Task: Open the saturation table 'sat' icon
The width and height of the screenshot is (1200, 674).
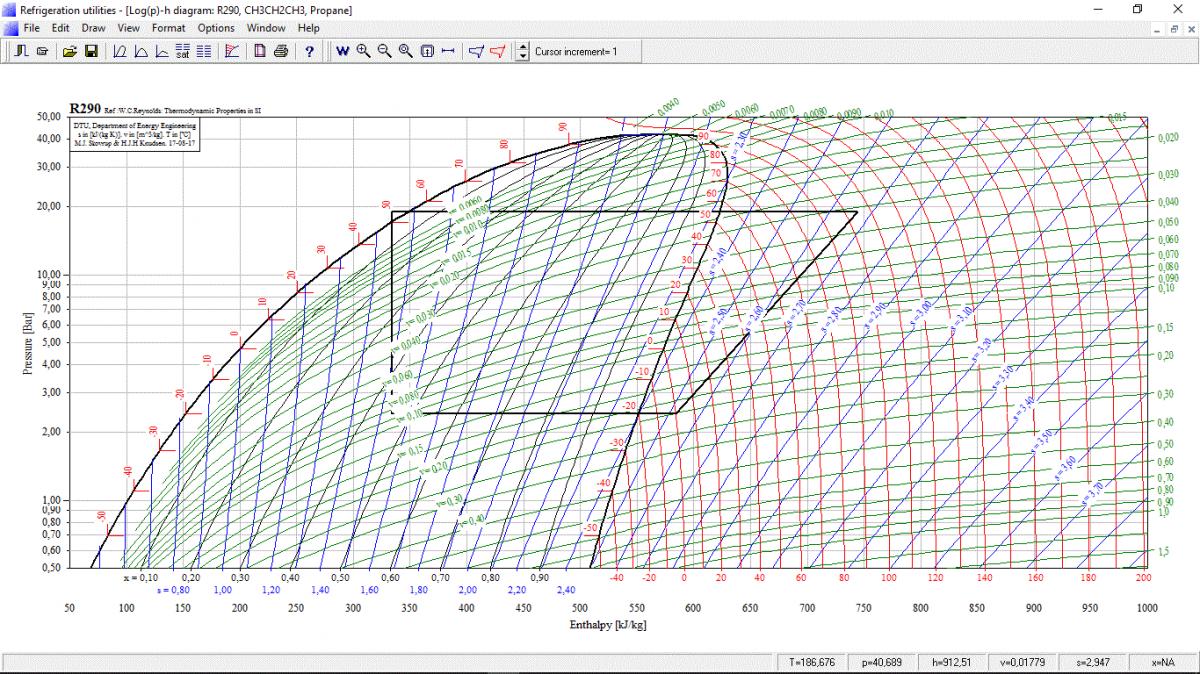Action: (183, 51)
